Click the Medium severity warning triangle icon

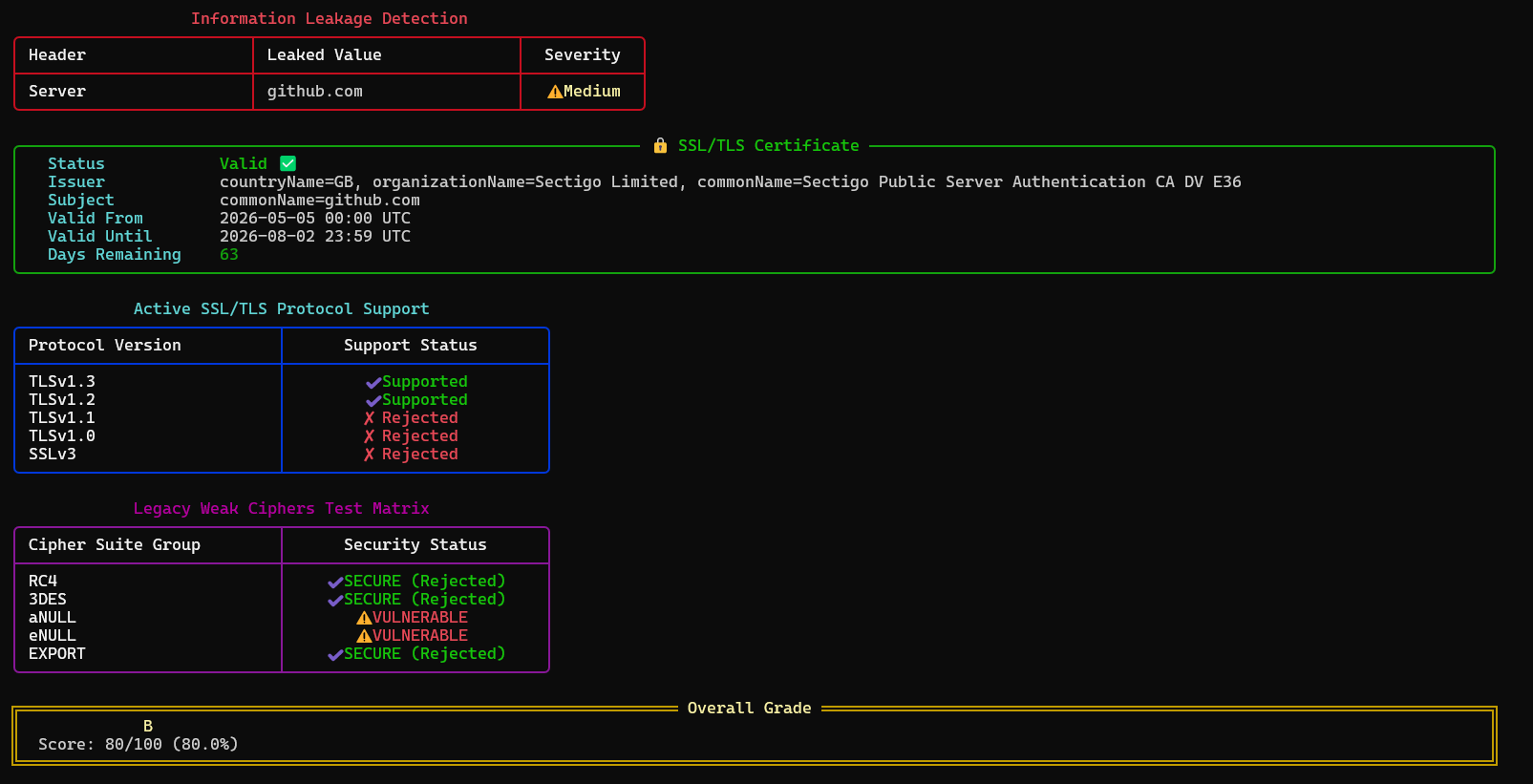click(555, 92)
